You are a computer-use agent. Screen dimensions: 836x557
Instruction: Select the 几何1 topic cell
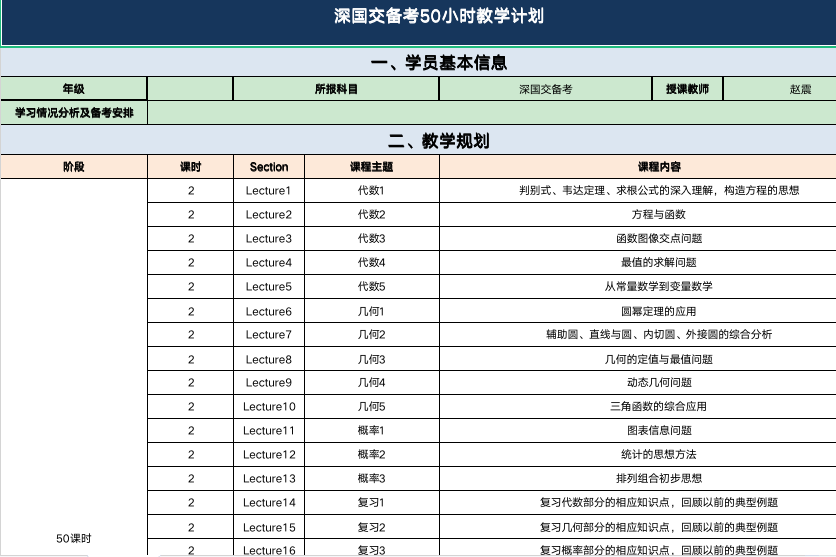[x=372, y=311]
